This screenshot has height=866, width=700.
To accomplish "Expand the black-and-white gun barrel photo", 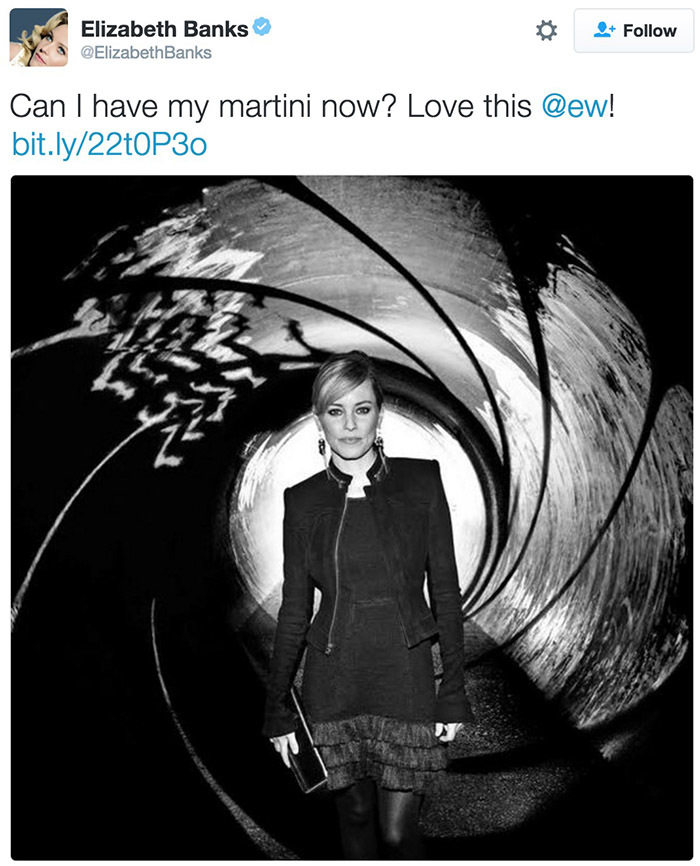I will [352, 518].
